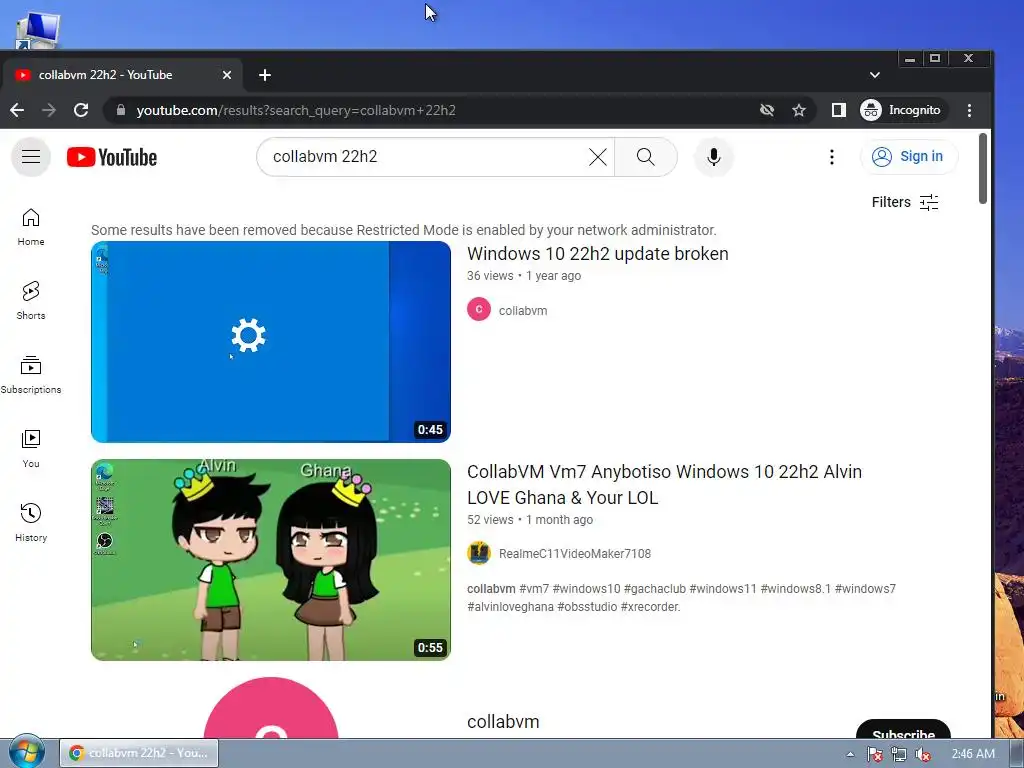Open the You section in sidebar

pyautogui.click(x=31, y=449)
